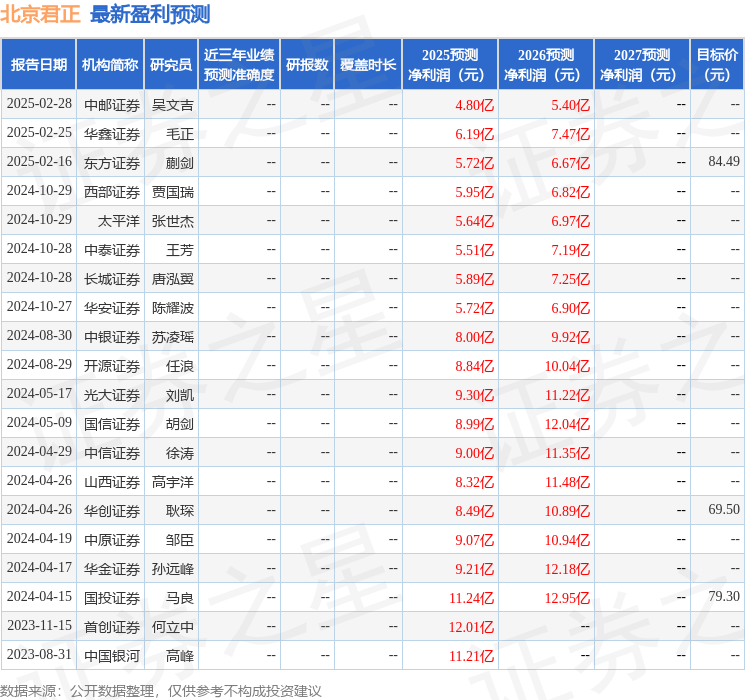Click the 机构简称 column header
The height and width of the screenshot is (700, 745).
pyautogui.click(x=110, y=65)
